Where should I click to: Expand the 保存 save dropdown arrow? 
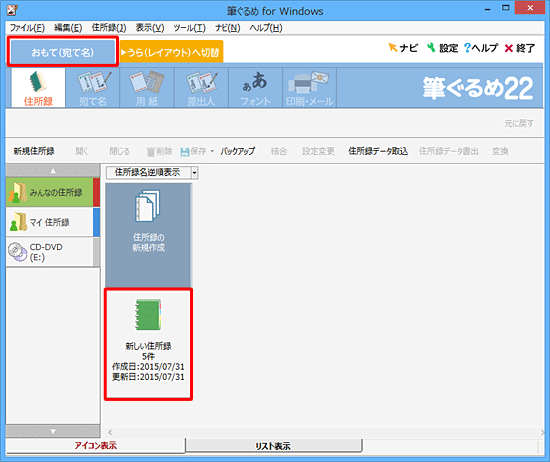click(212, 151)
